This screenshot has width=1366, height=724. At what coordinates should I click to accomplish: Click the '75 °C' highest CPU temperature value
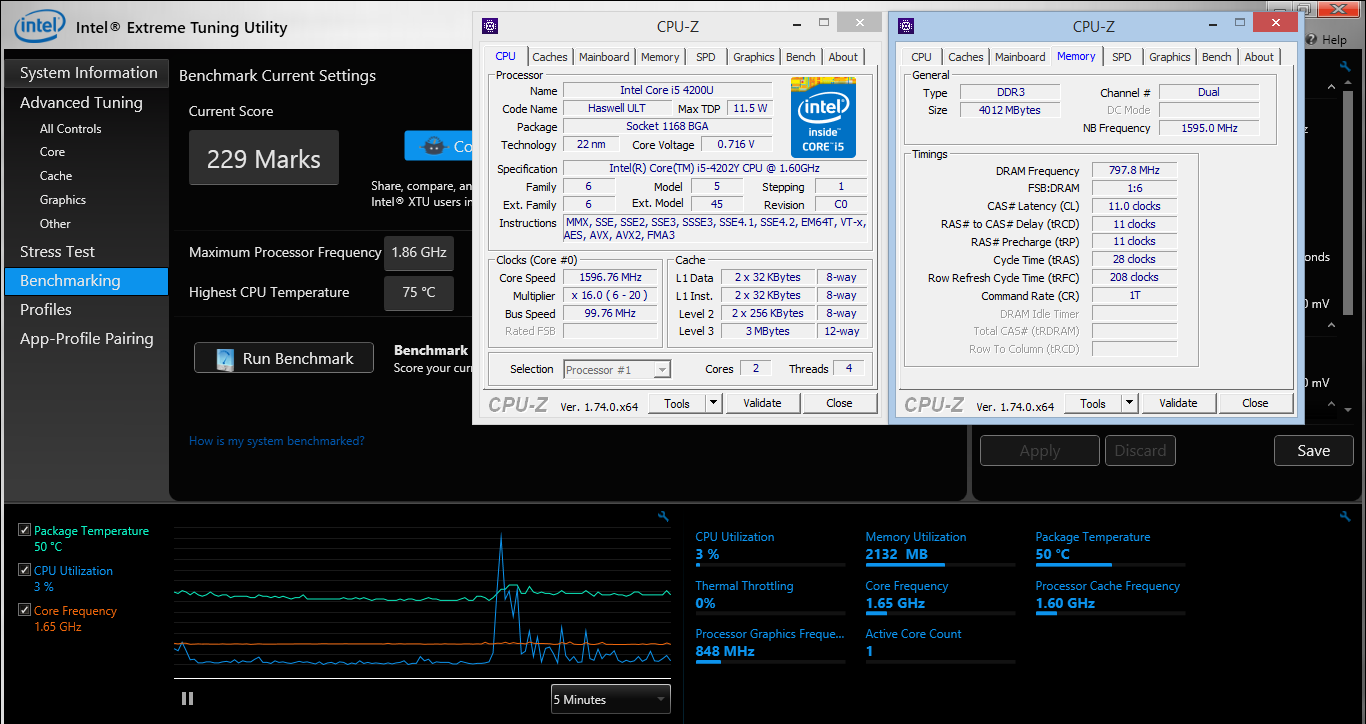(419, 293)
